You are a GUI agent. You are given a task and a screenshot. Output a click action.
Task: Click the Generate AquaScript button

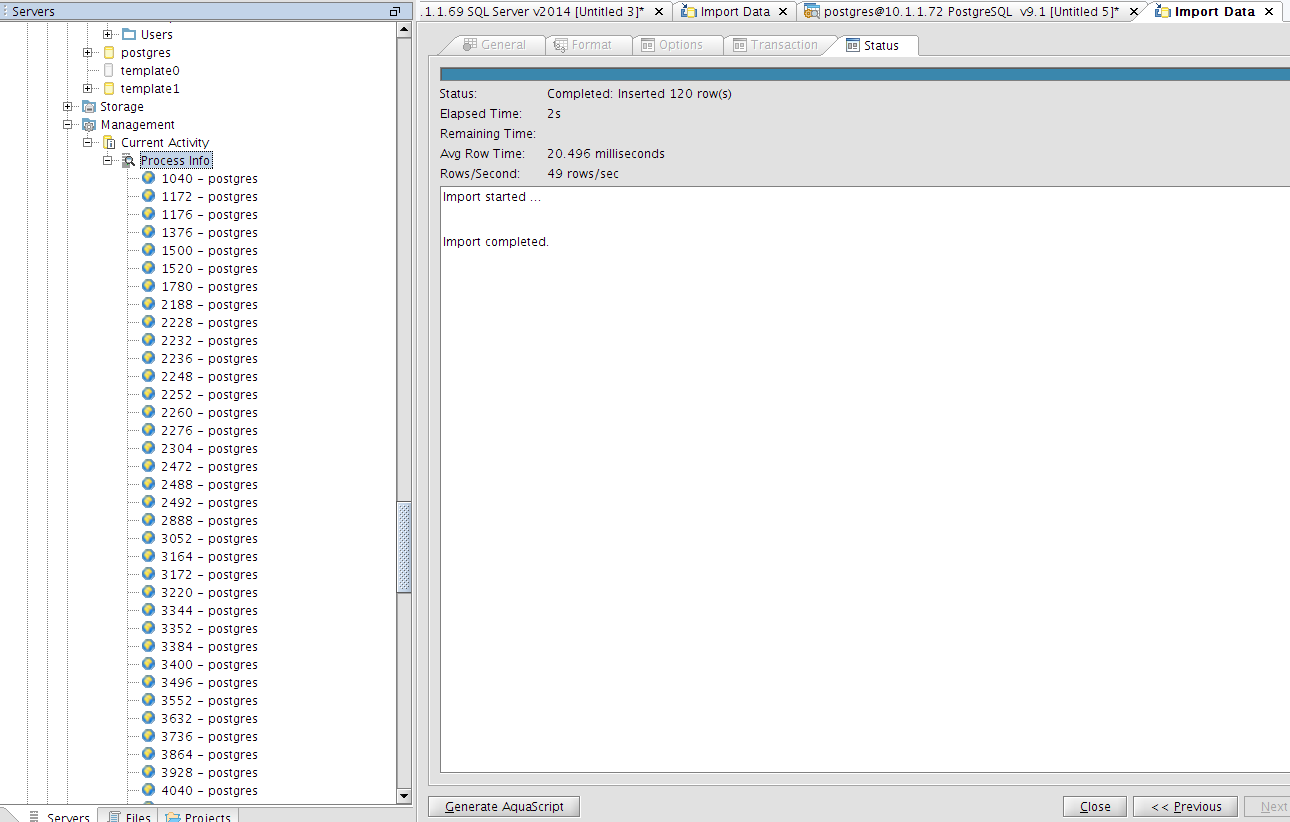[504, 807]
